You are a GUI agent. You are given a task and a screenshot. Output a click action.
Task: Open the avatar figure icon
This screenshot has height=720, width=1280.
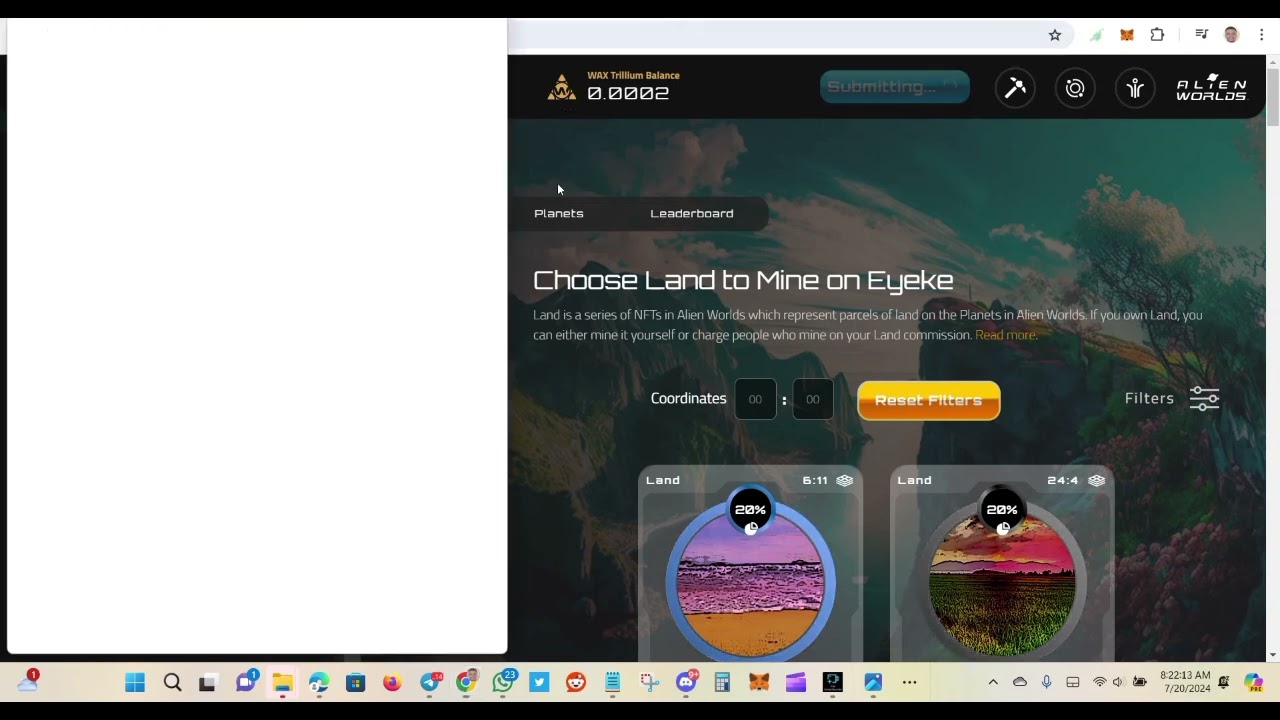click(x=1135, y=88)
